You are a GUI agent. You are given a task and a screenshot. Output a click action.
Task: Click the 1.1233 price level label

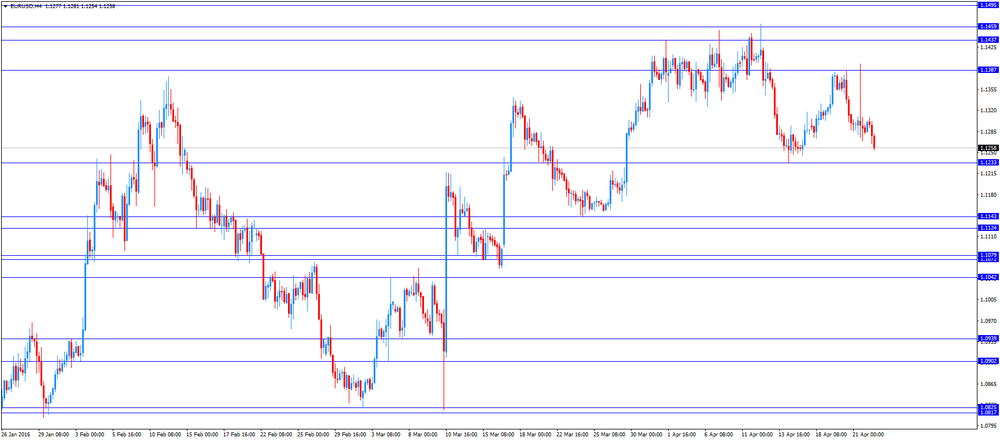[988, 163]
